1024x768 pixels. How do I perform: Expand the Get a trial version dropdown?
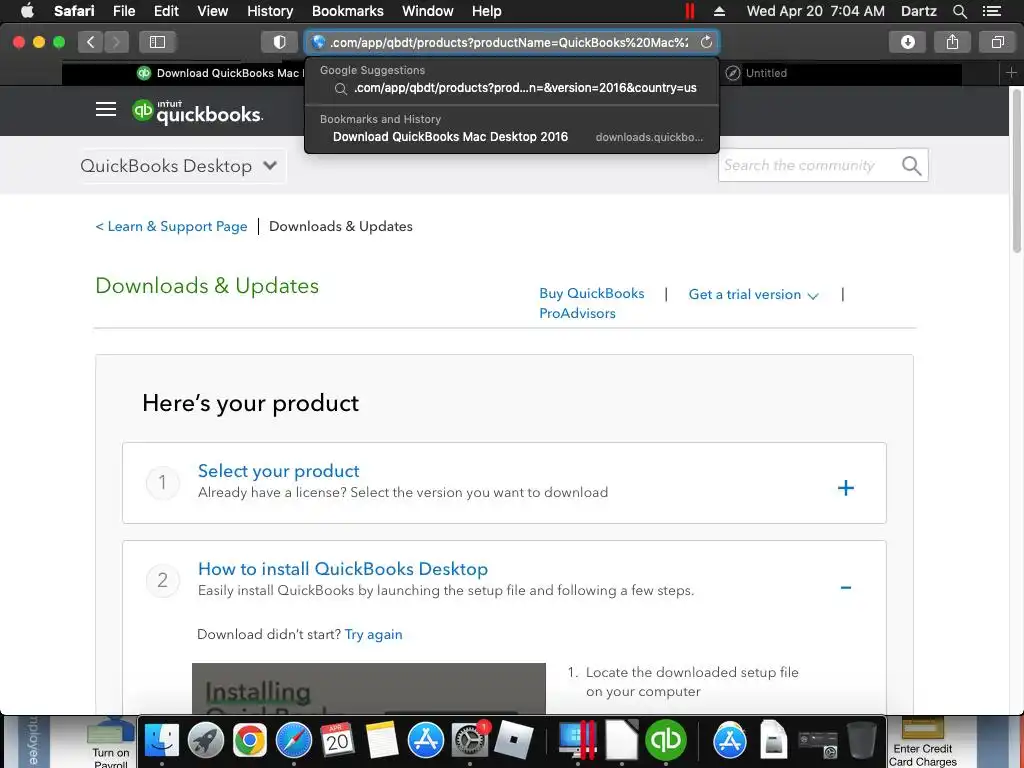coord(753,295)
